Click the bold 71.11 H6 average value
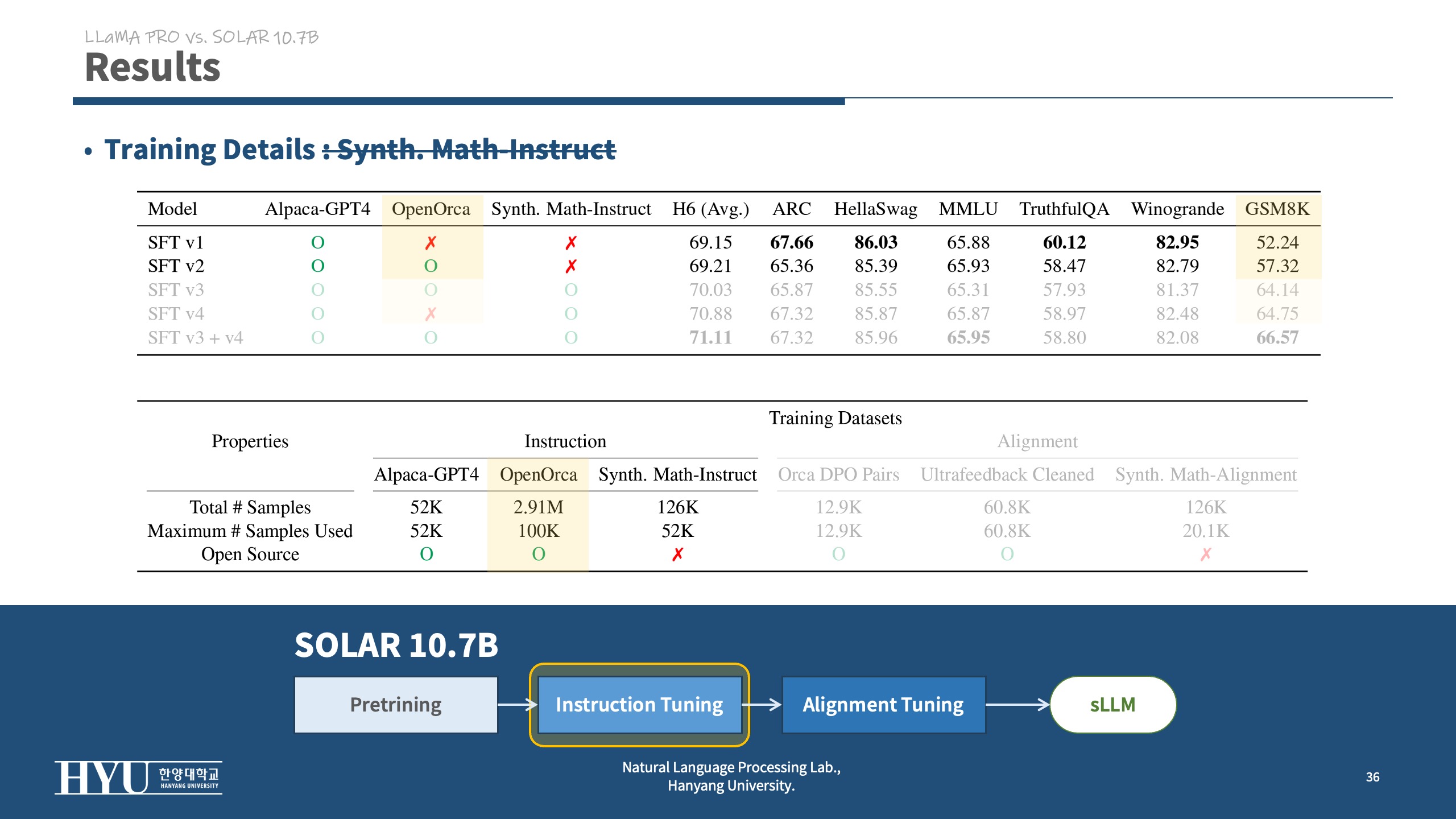The height and width of the screenshot is (819, 1456). pyautogui.click(x=710, y=337)
